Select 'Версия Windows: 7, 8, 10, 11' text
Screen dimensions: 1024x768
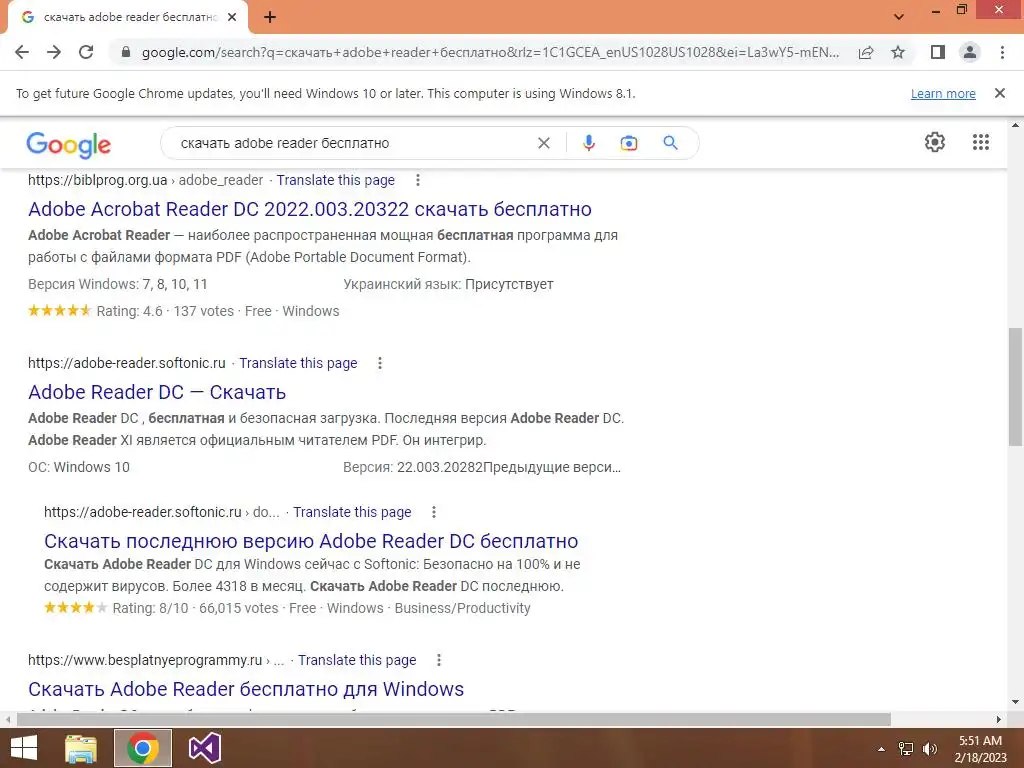tap(118, 285)
